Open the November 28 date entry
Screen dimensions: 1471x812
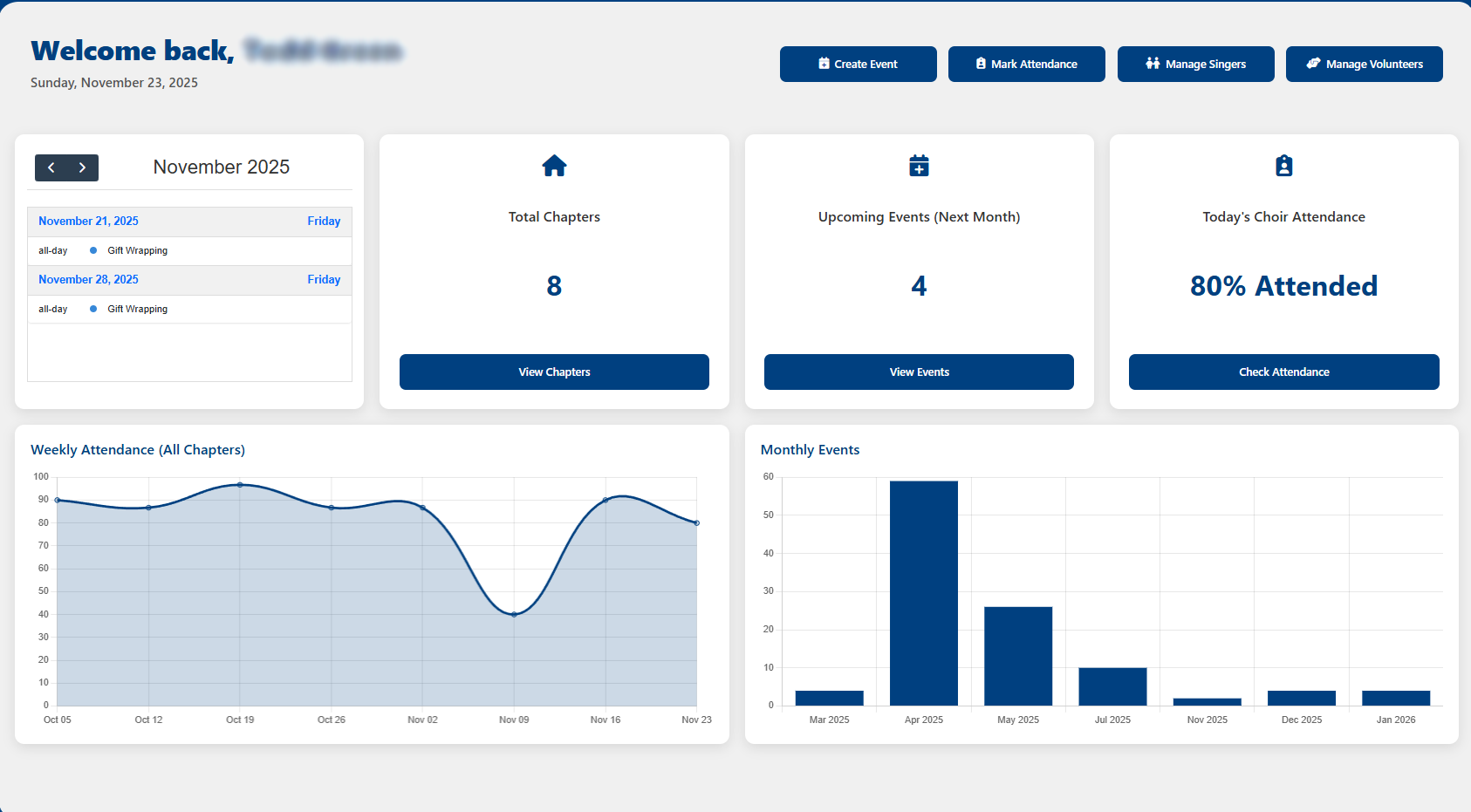88,279
